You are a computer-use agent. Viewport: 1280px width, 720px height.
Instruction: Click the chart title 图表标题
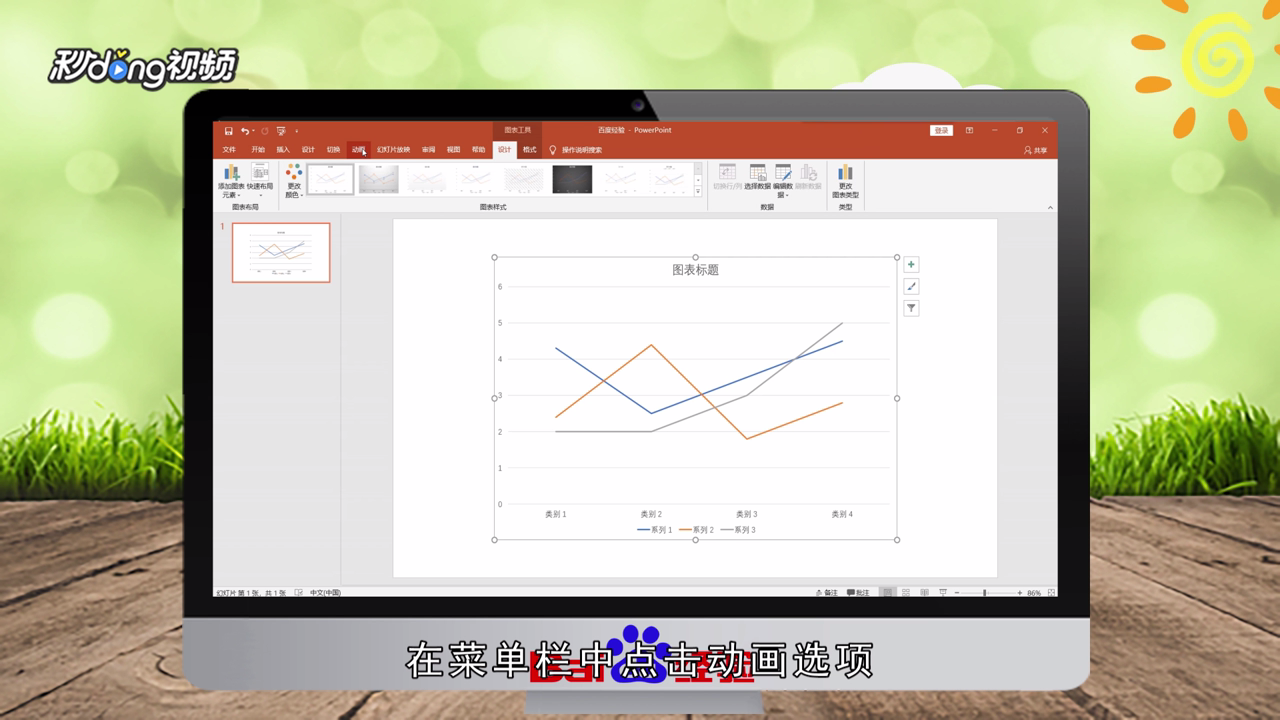pyautogui.click(x=696, y=270)
